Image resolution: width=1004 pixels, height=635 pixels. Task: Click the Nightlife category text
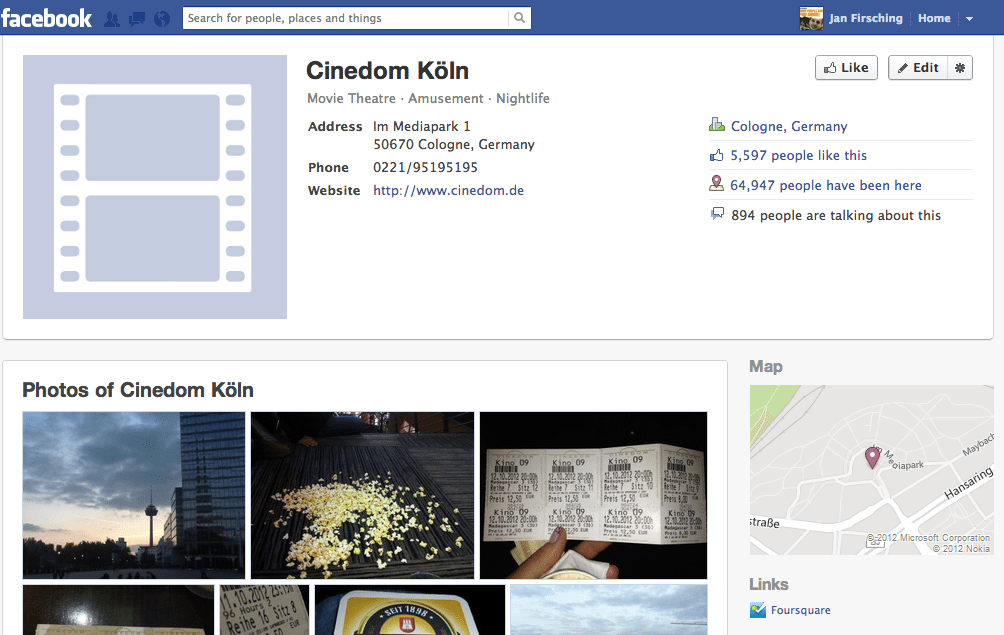click(522, 99)
